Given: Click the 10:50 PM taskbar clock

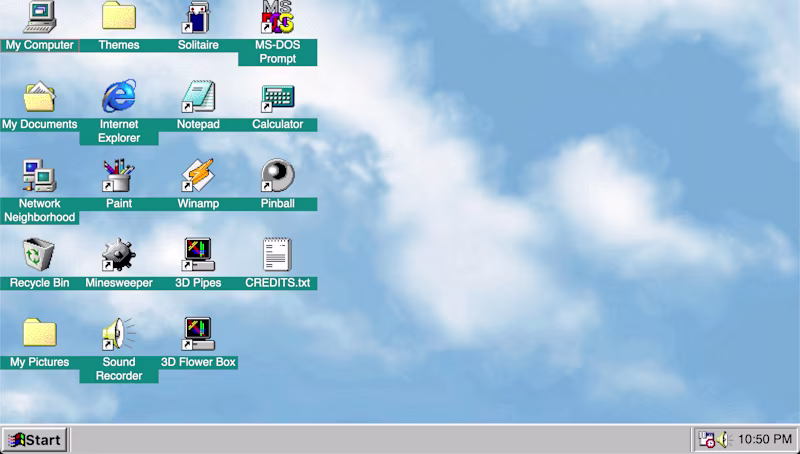Looking at the screenshot, I should tap(764, 439).
